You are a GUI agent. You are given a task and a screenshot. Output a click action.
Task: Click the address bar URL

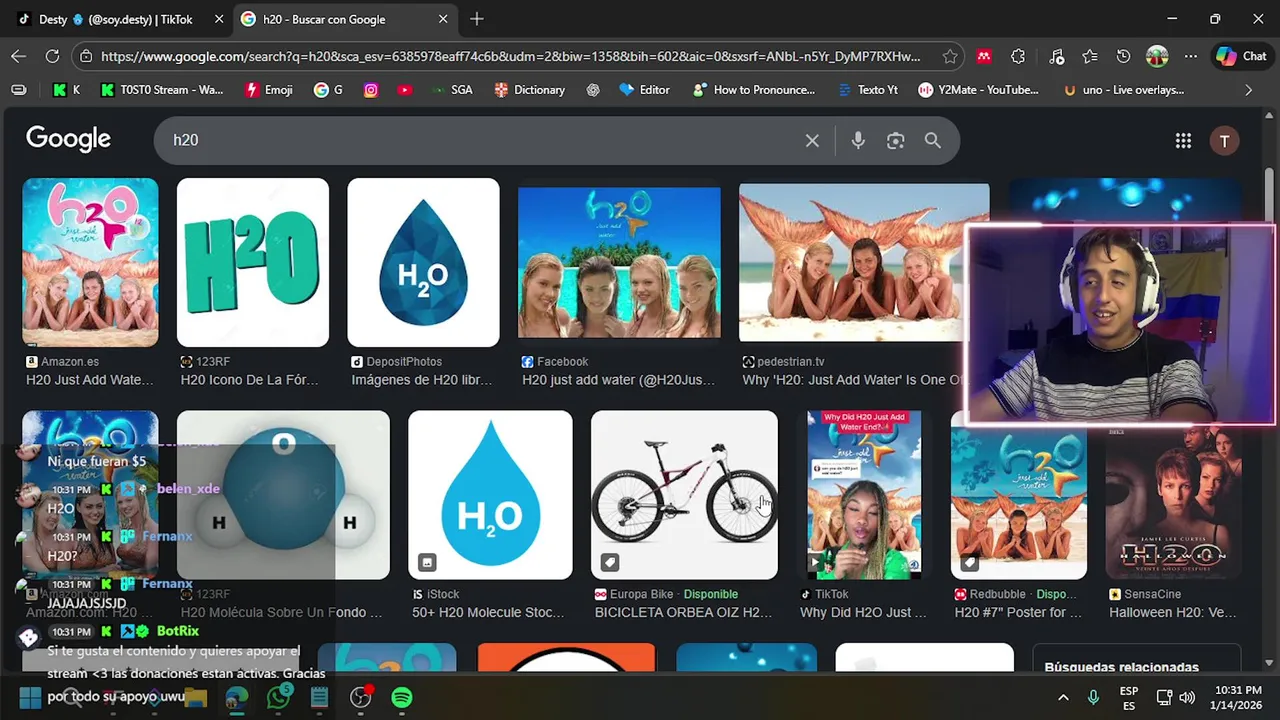point(510,57)
